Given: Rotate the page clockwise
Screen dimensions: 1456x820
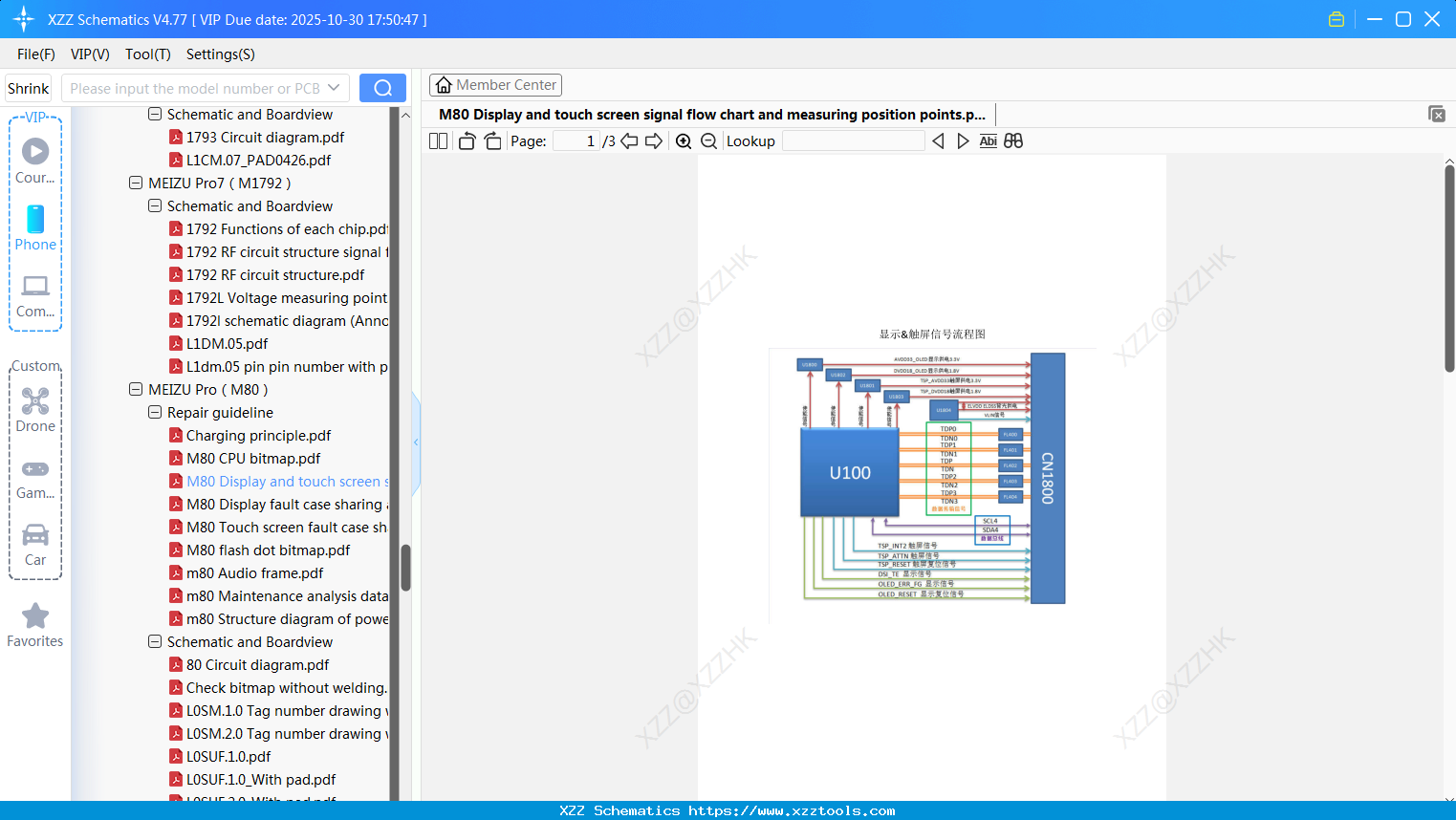Looking at the screenshot, I should pyautogui.click(x=492, y=141).
